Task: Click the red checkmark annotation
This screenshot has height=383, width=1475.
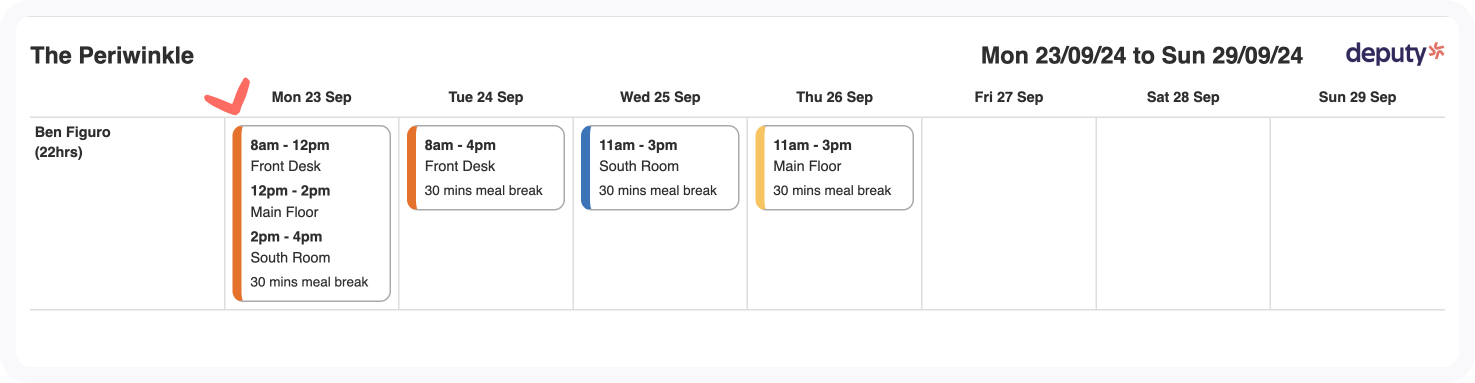Action: [227, 96]
